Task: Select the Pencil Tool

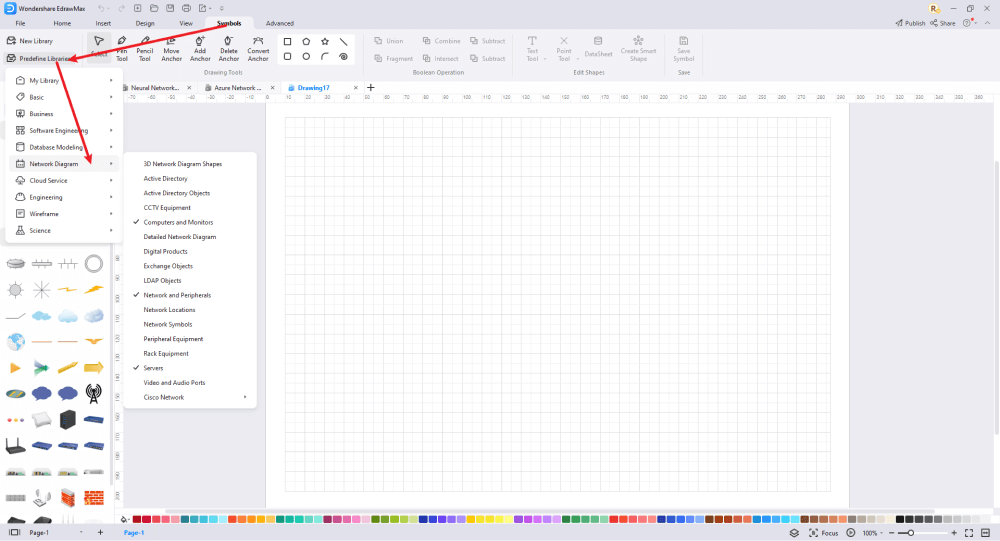Action: tap(145, 49)
